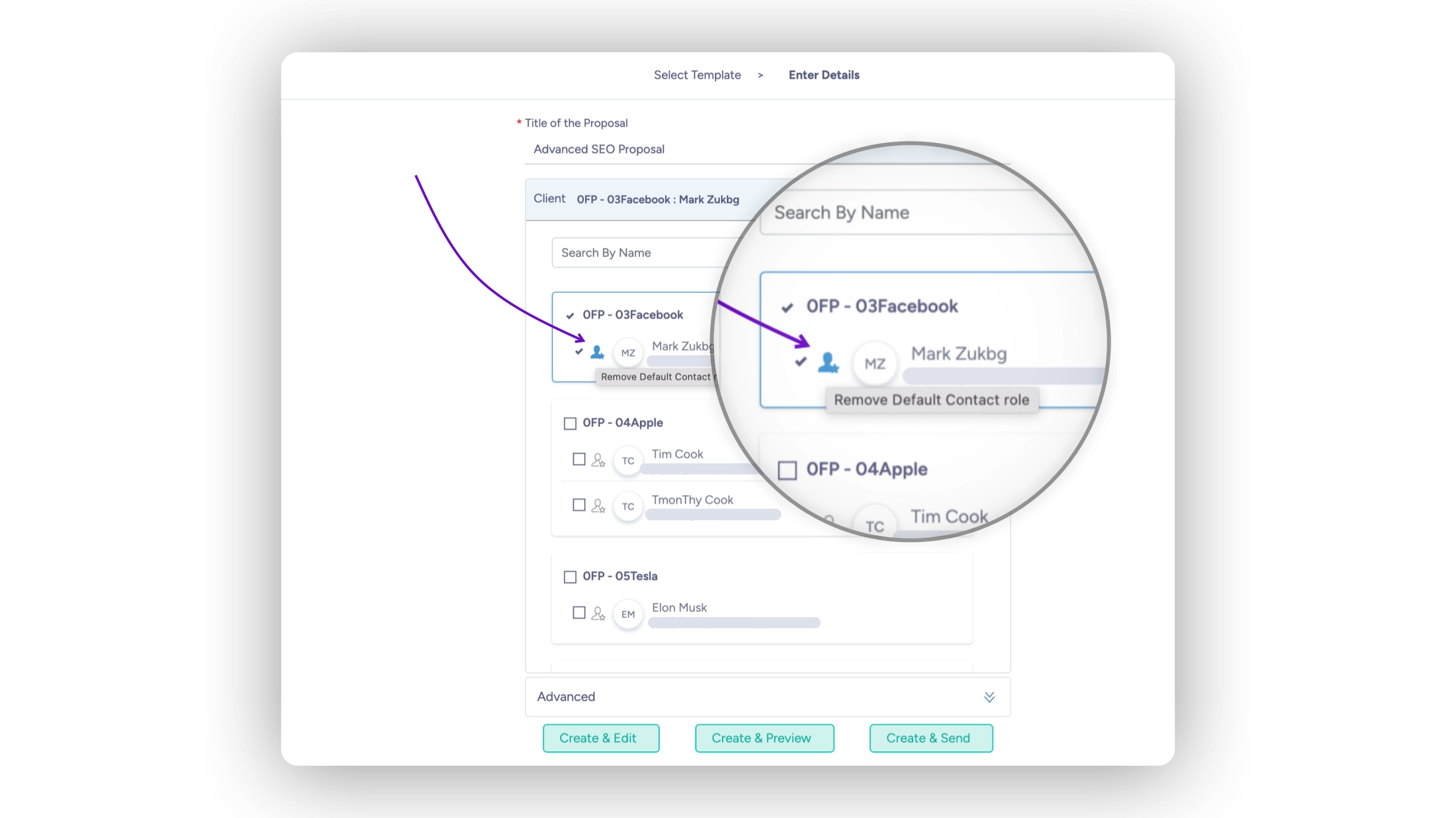This screenshot has width=1456, height=818.
Task: Click the EM avatar for Elon Musk
Action: (628, 614)
